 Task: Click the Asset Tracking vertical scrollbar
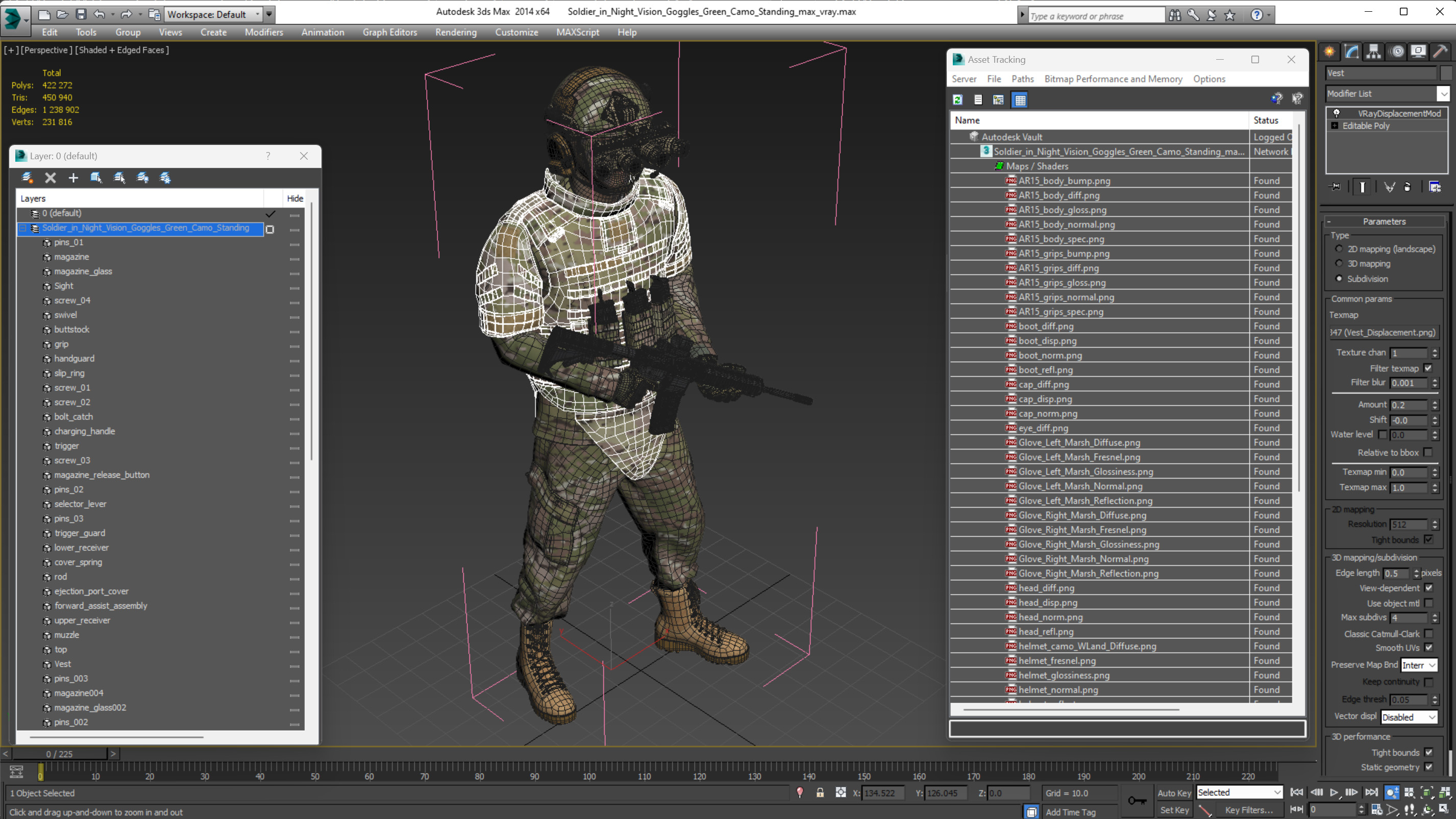click(x=1299, y=309)
